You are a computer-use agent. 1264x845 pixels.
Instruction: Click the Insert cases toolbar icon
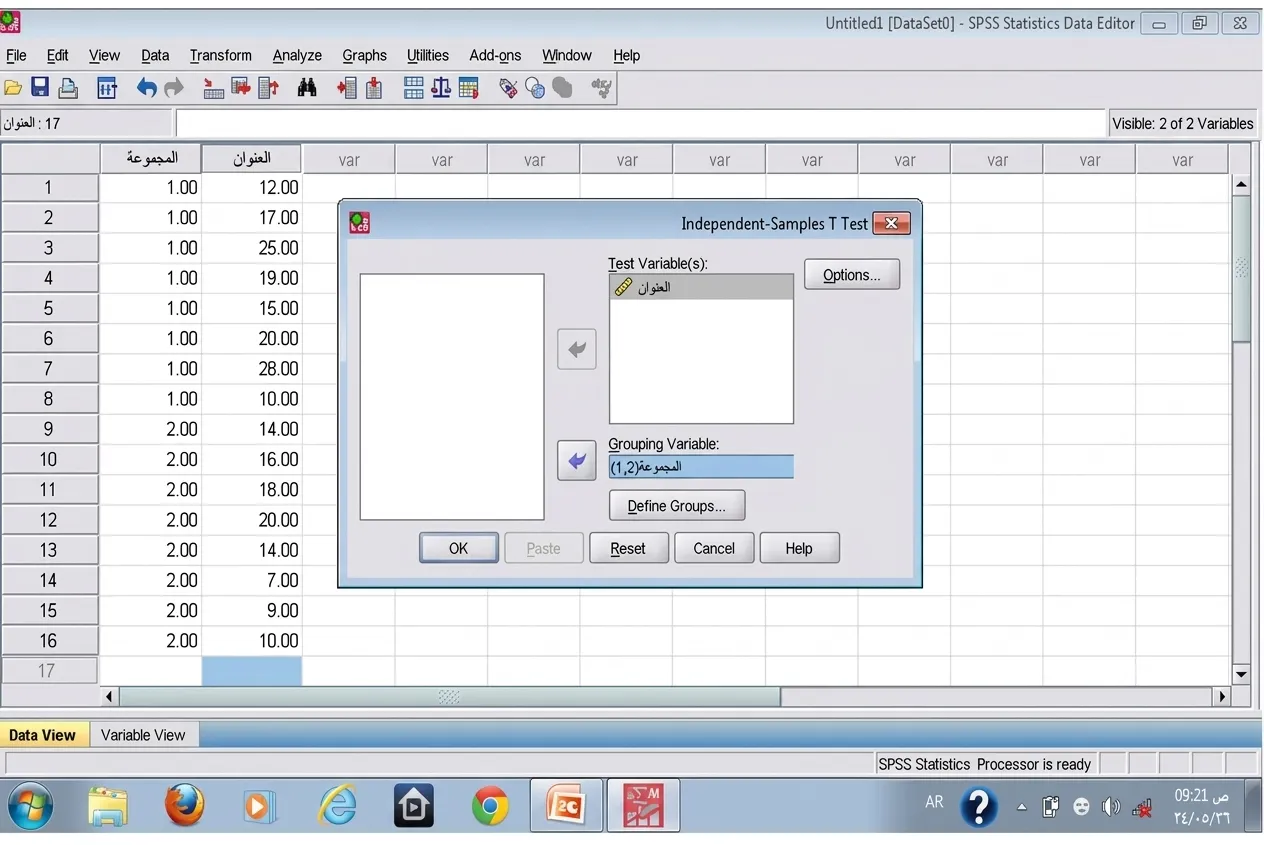347,88
